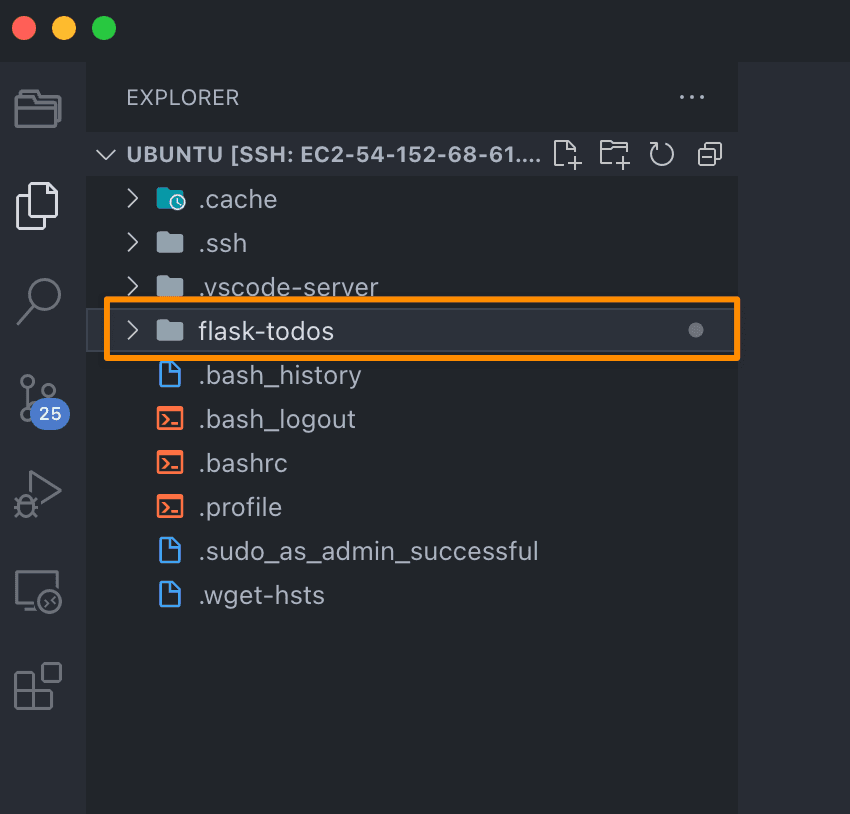Open the .bash_logout file
Viewport: 850px width, 814px height.
click(x=276, y=419)
